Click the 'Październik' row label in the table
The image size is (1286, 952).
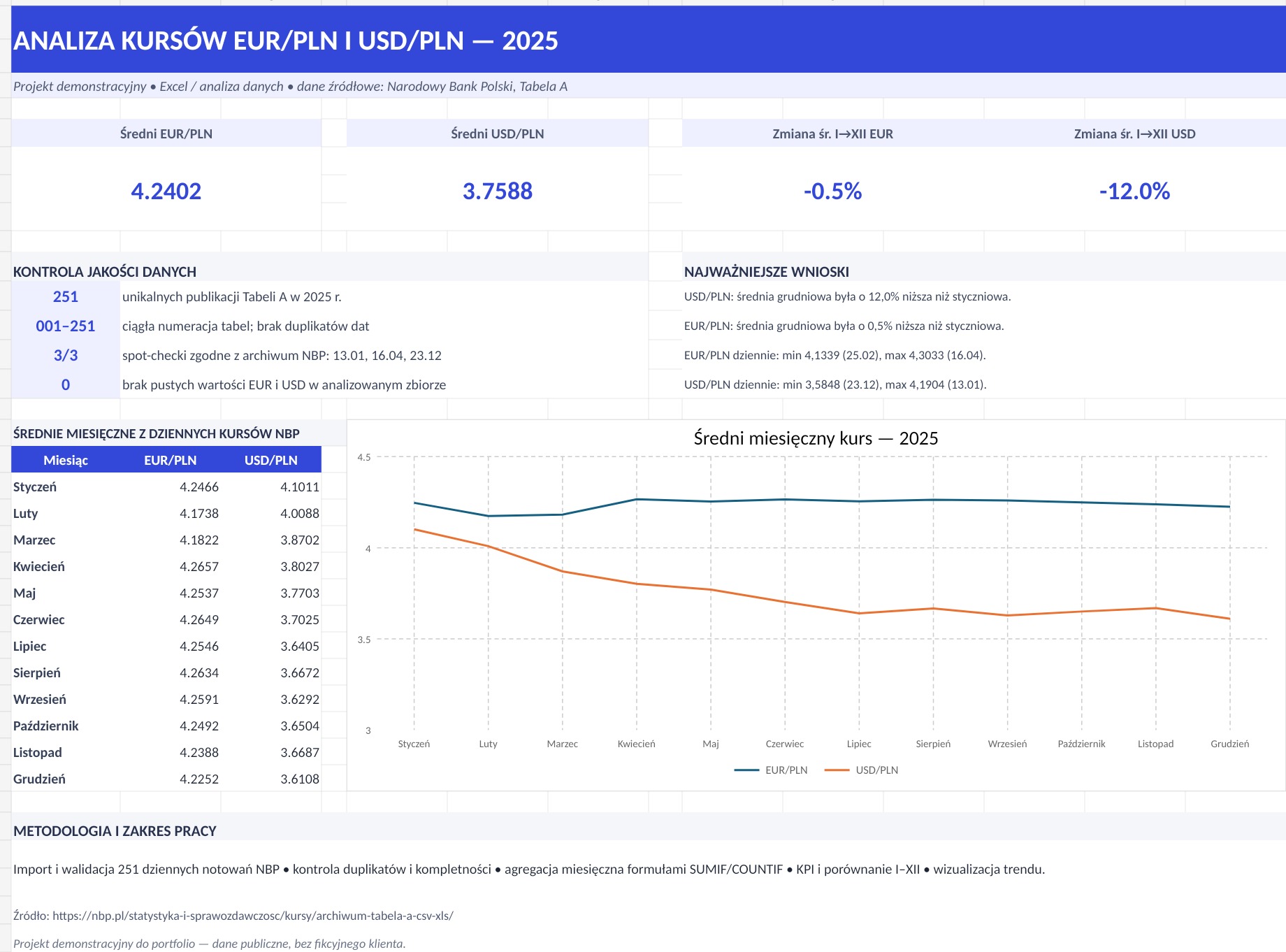click(46, 726)
